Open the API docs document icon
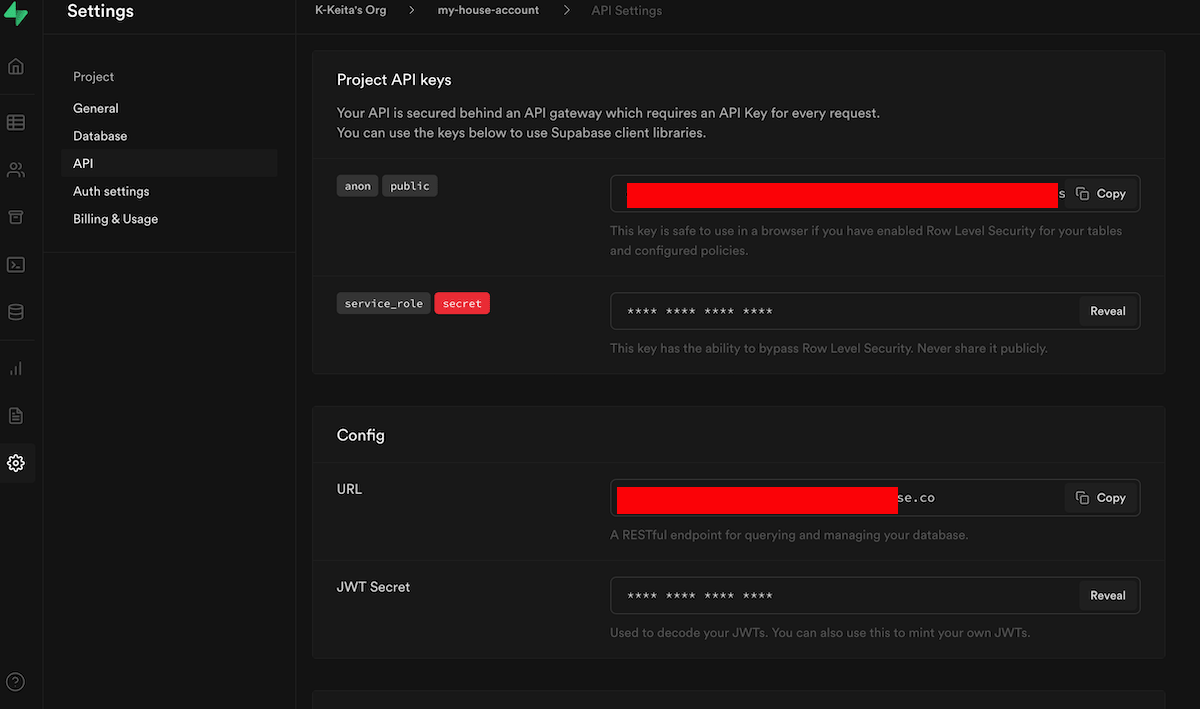 click(16, 415)
